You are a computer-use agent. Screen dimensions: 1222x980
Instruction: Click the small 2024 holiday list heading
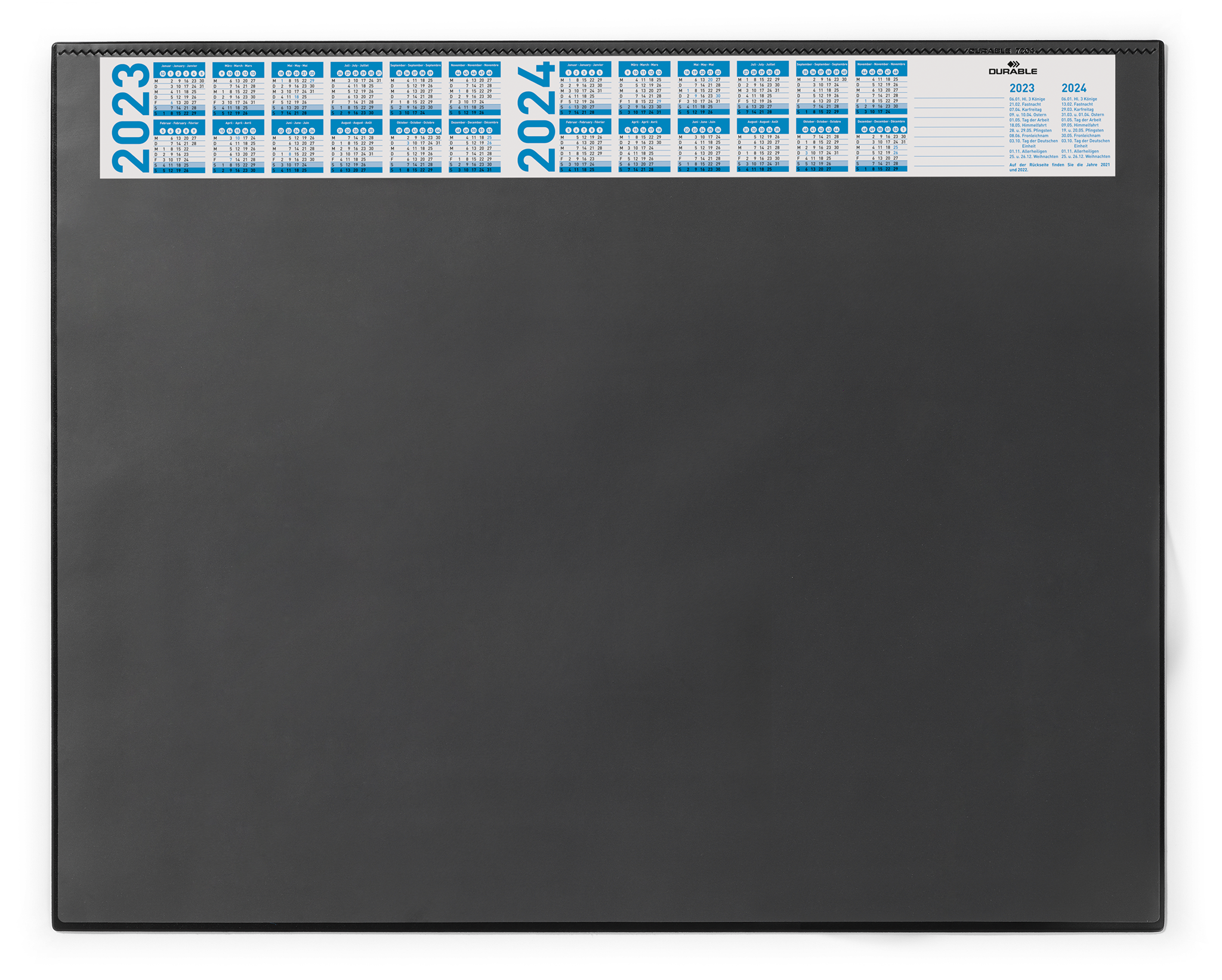[1073, 88]
